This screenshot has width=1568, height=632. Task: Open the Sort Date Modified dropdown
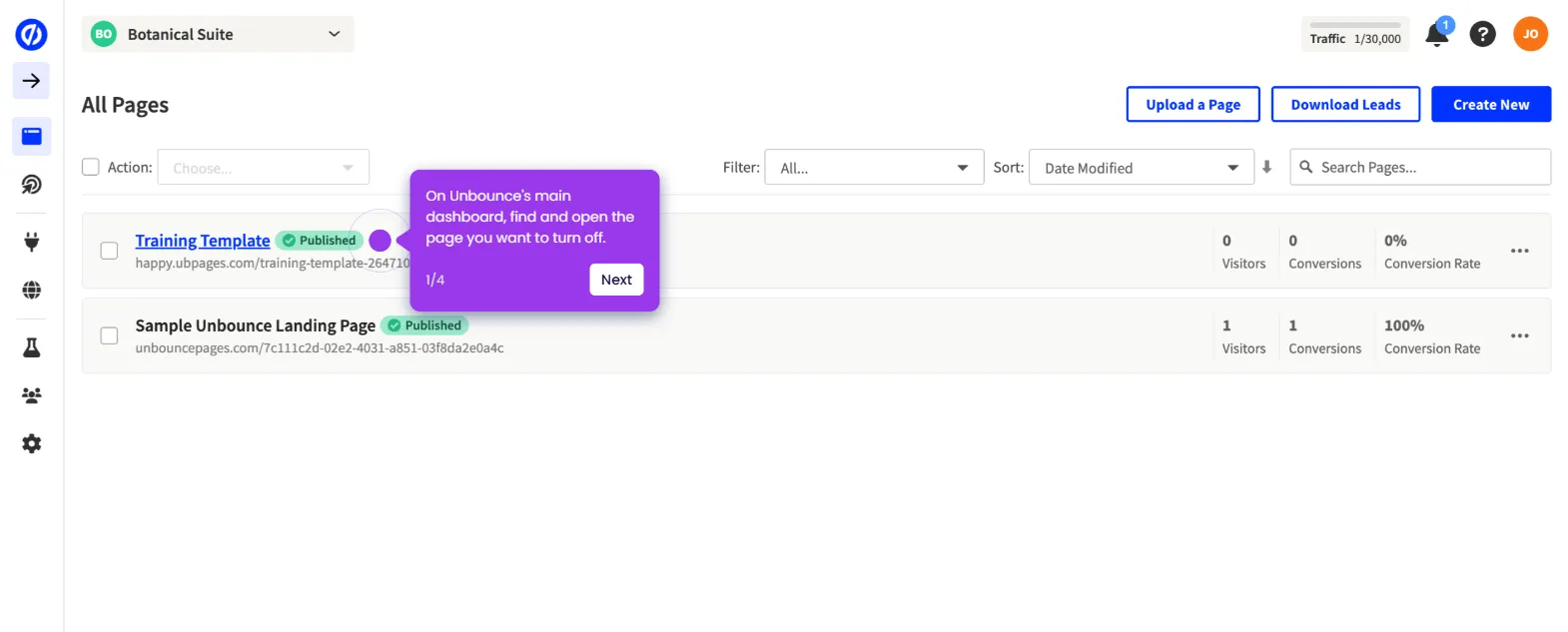tap(1141, 167)
